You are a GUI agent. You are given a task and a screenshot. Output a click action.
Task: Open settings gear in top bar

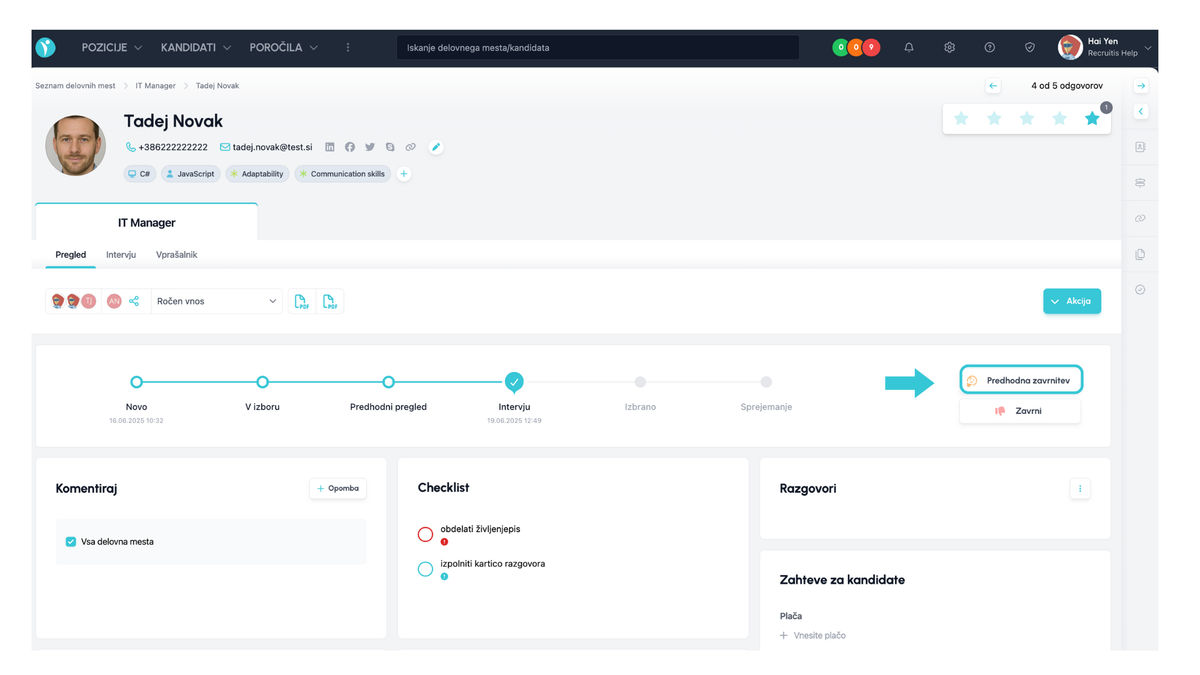click(949, 47)
